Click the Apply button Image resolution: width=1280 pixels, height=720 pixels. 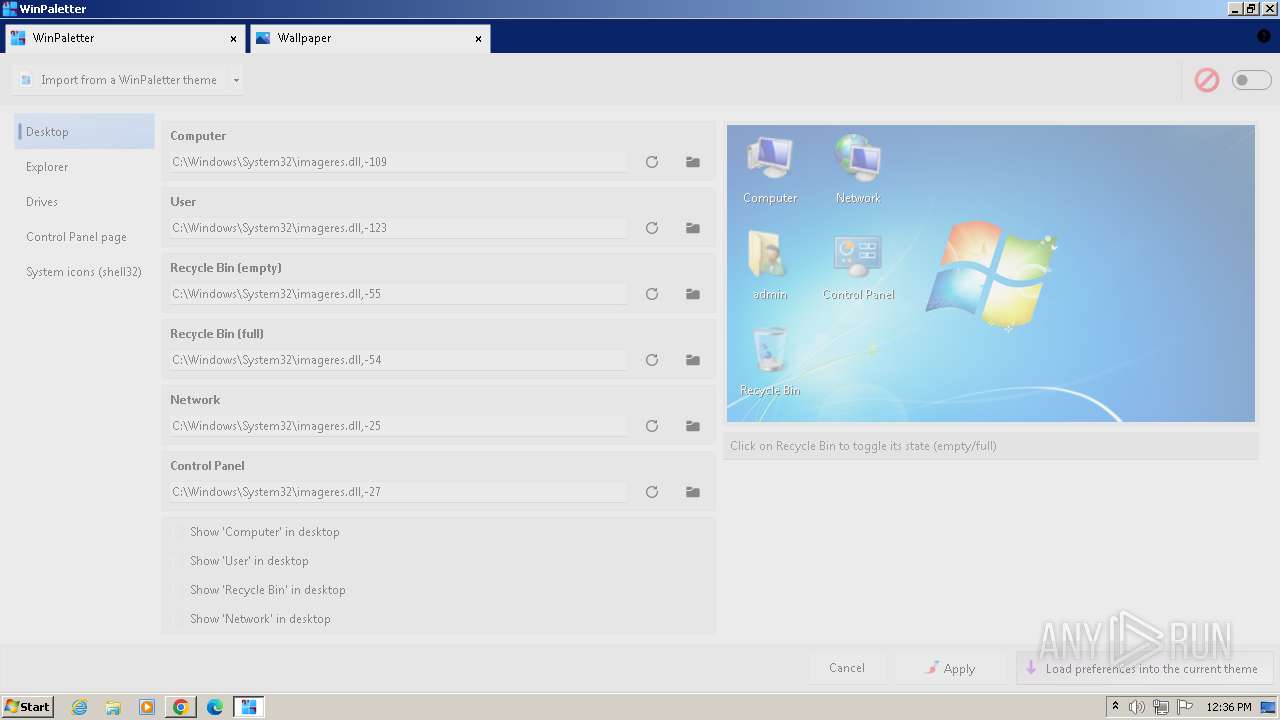950,668
